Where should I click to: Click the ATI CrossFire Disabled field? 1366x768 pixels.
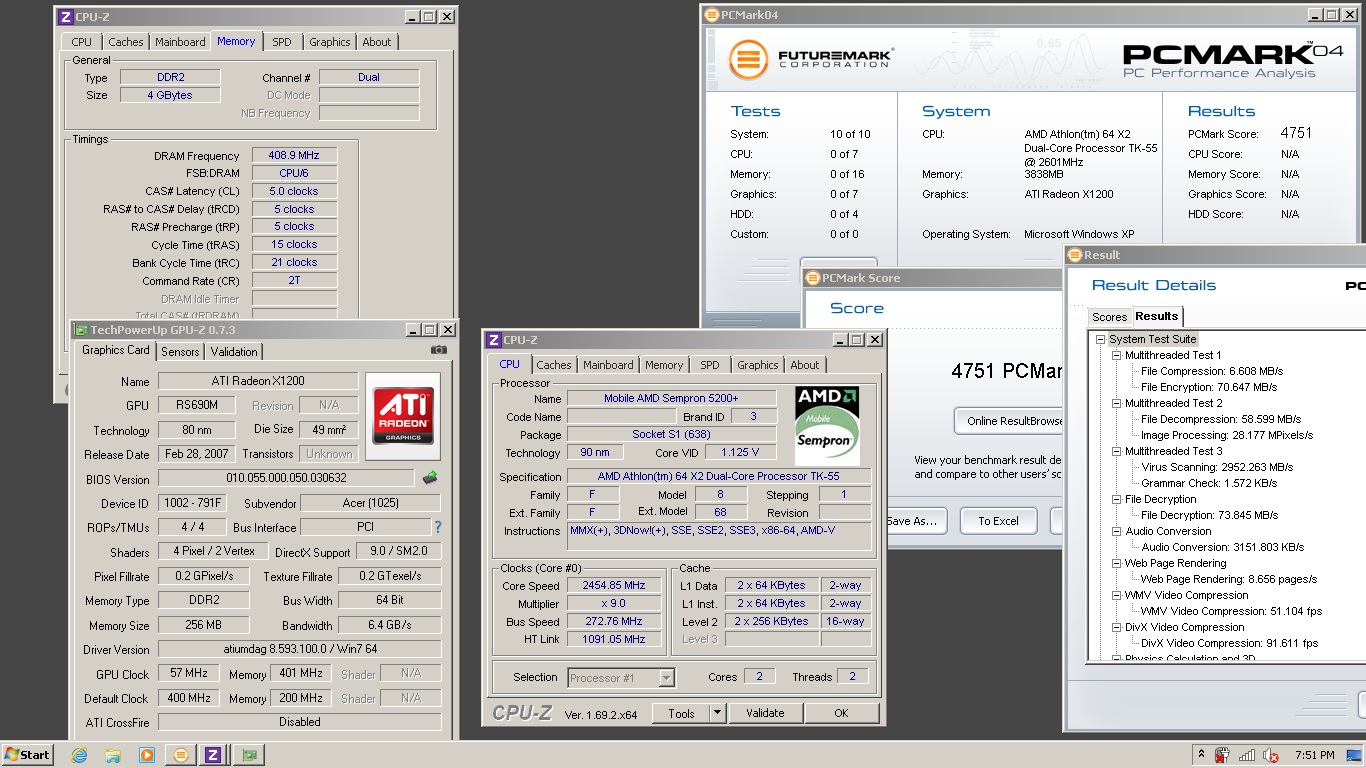pos(299,722)
